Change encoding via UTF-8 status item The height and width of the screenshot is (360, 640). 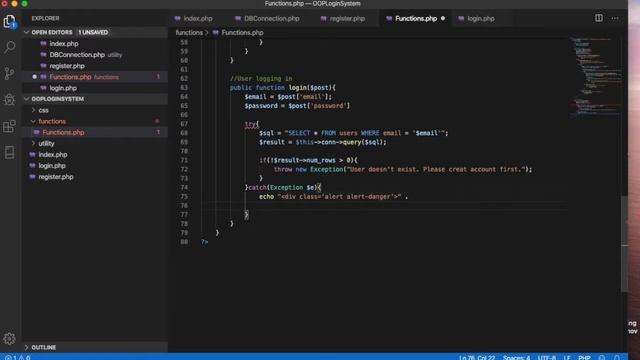tap(547, 358)
